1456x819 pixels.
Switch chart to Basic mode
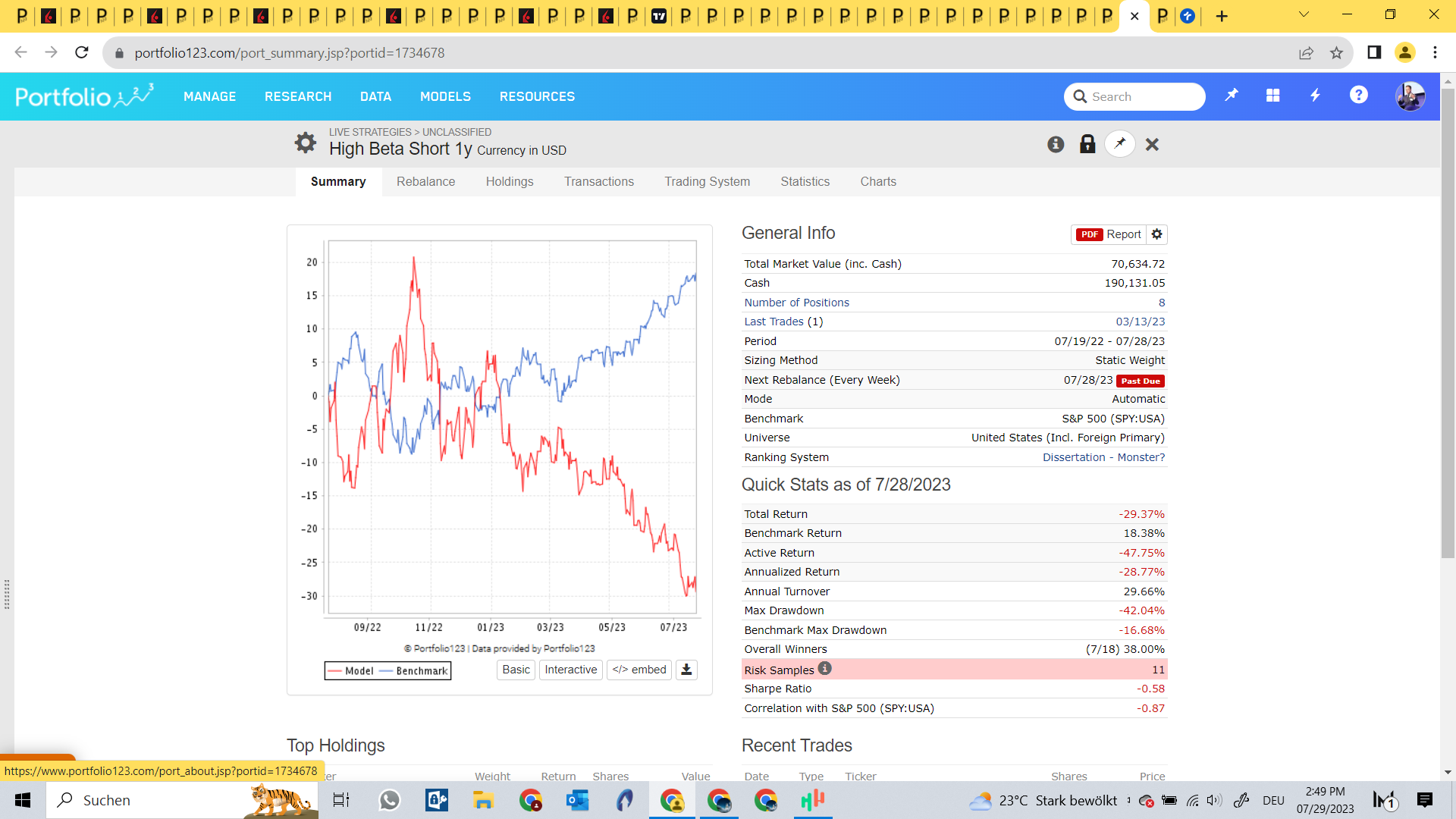[516, 670]
